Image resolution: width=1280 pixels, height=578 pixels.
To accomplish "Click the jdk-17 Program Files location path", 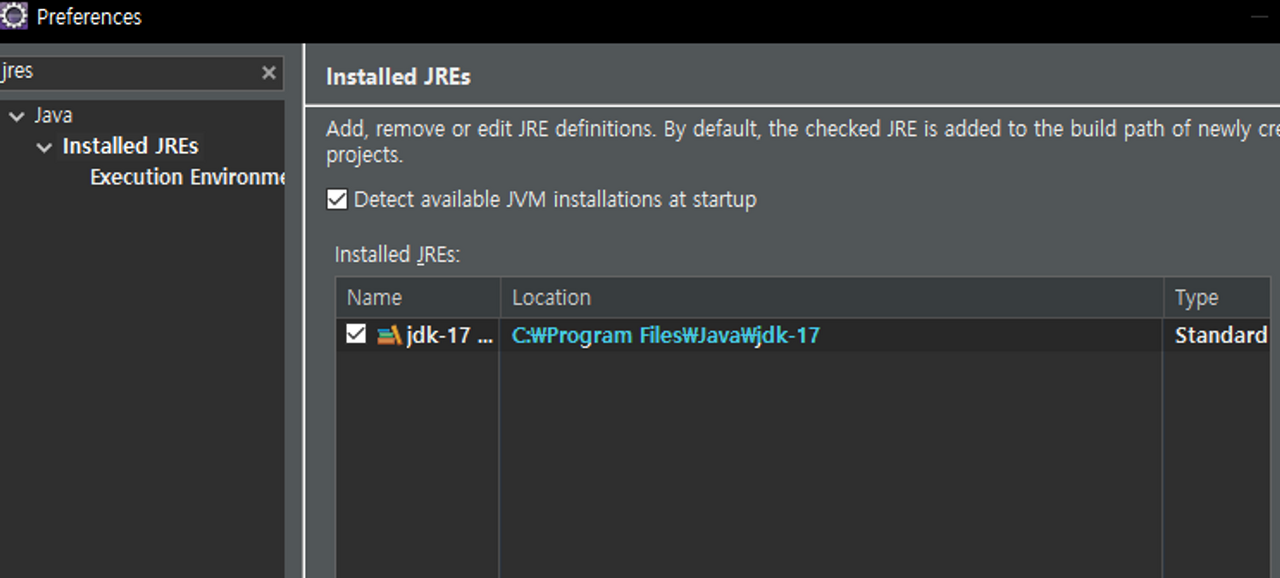I will (x=666, y=335).
